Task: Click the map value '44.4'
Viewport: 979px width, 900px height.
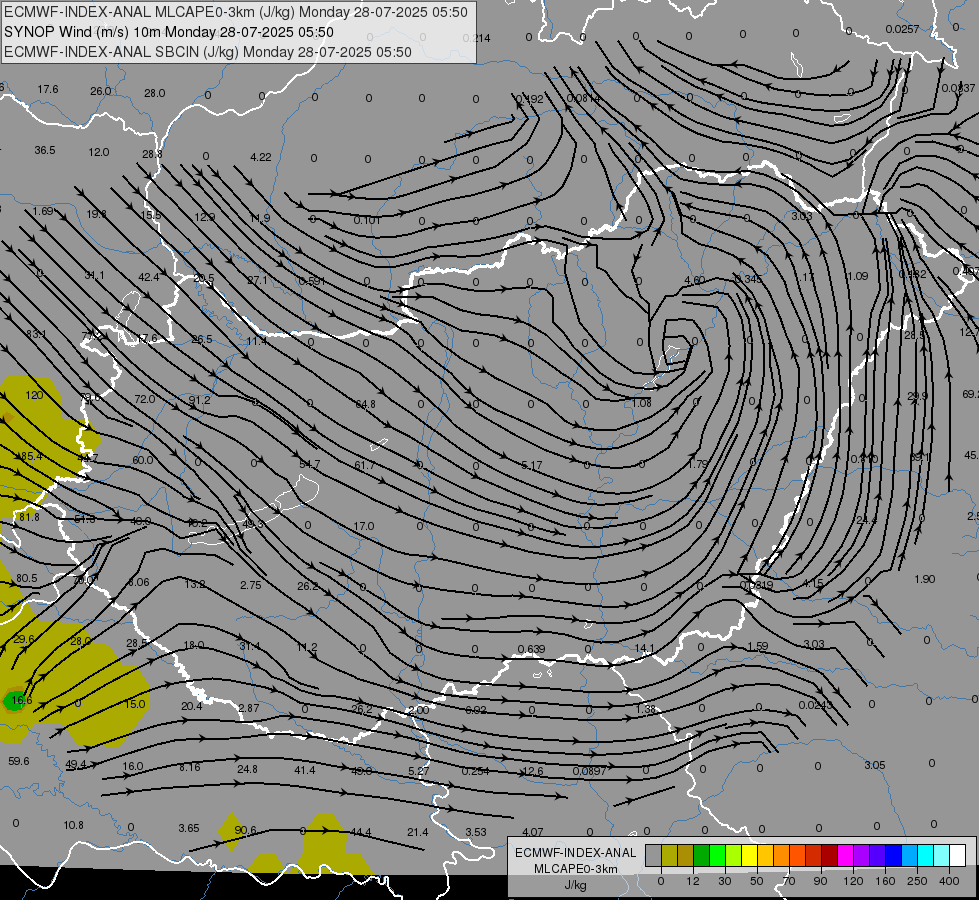Action: 361,832
